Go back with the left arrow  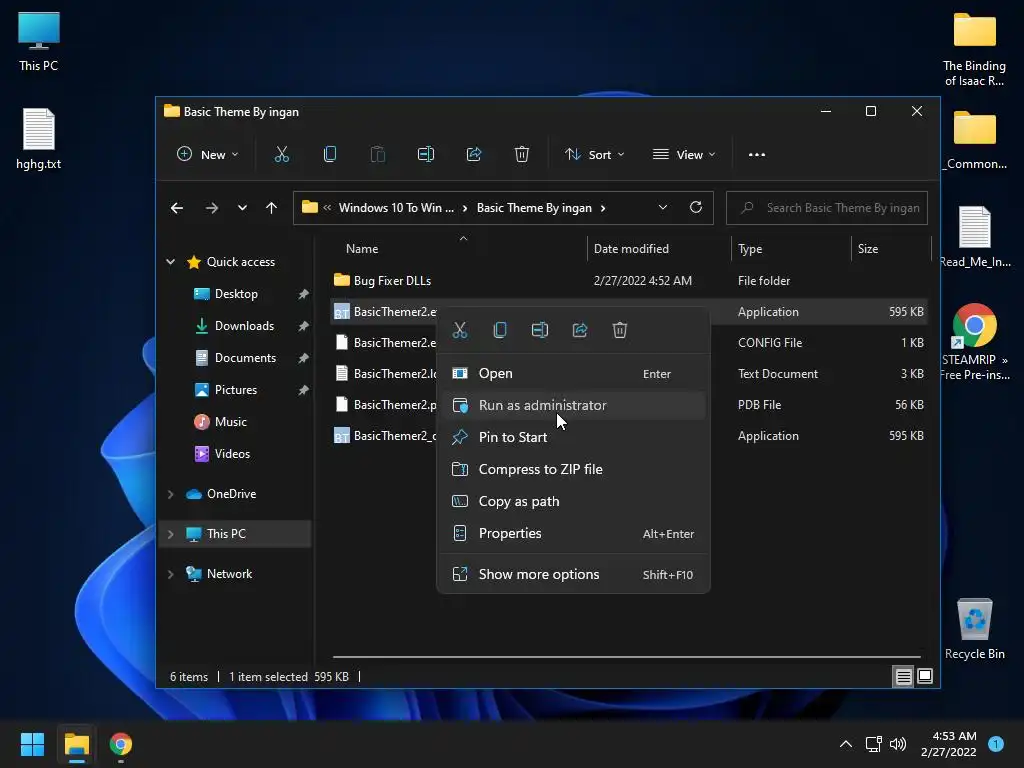point(177,208)
